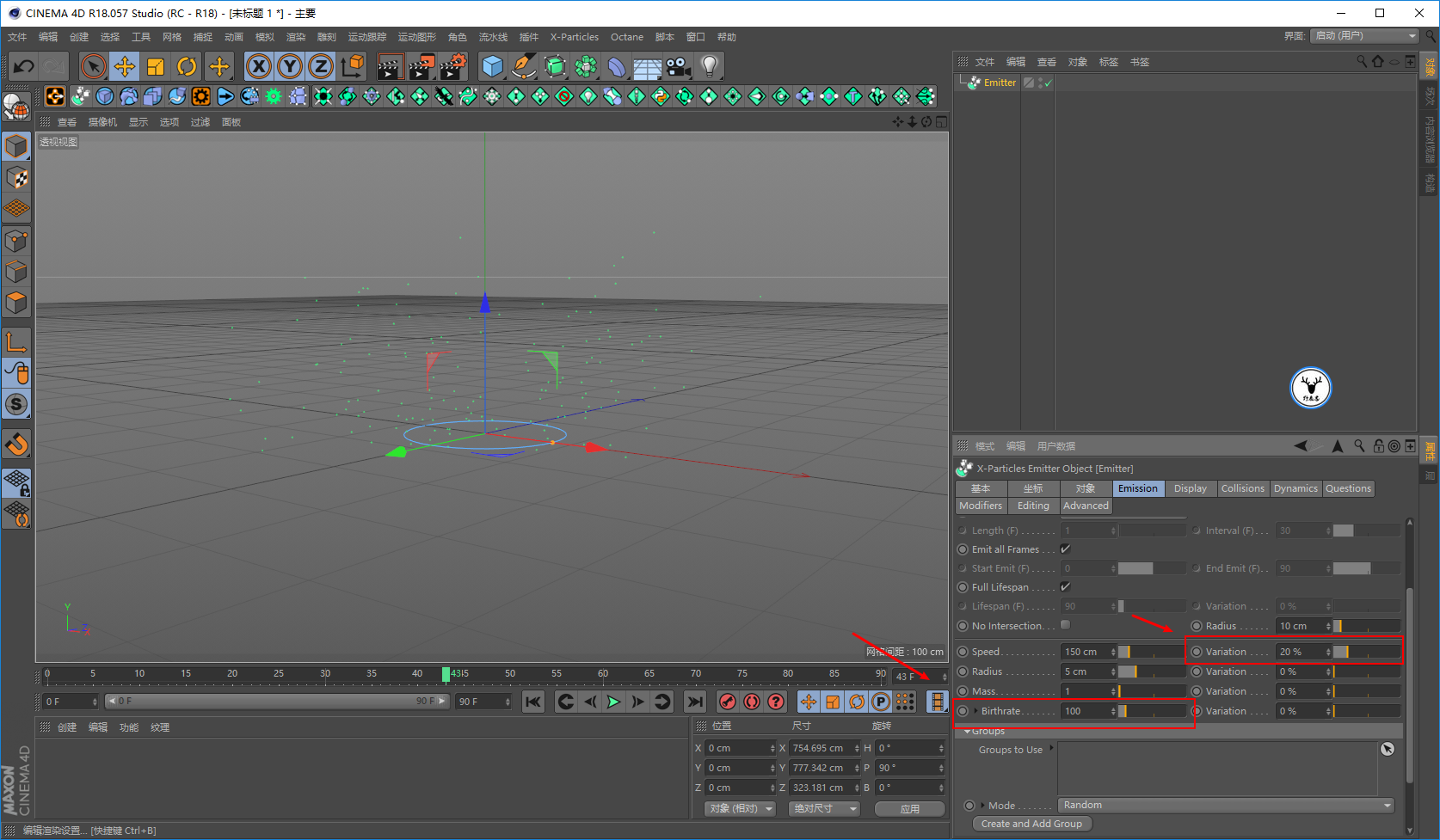Open the keyframe selection help icon

coord(776,702)
